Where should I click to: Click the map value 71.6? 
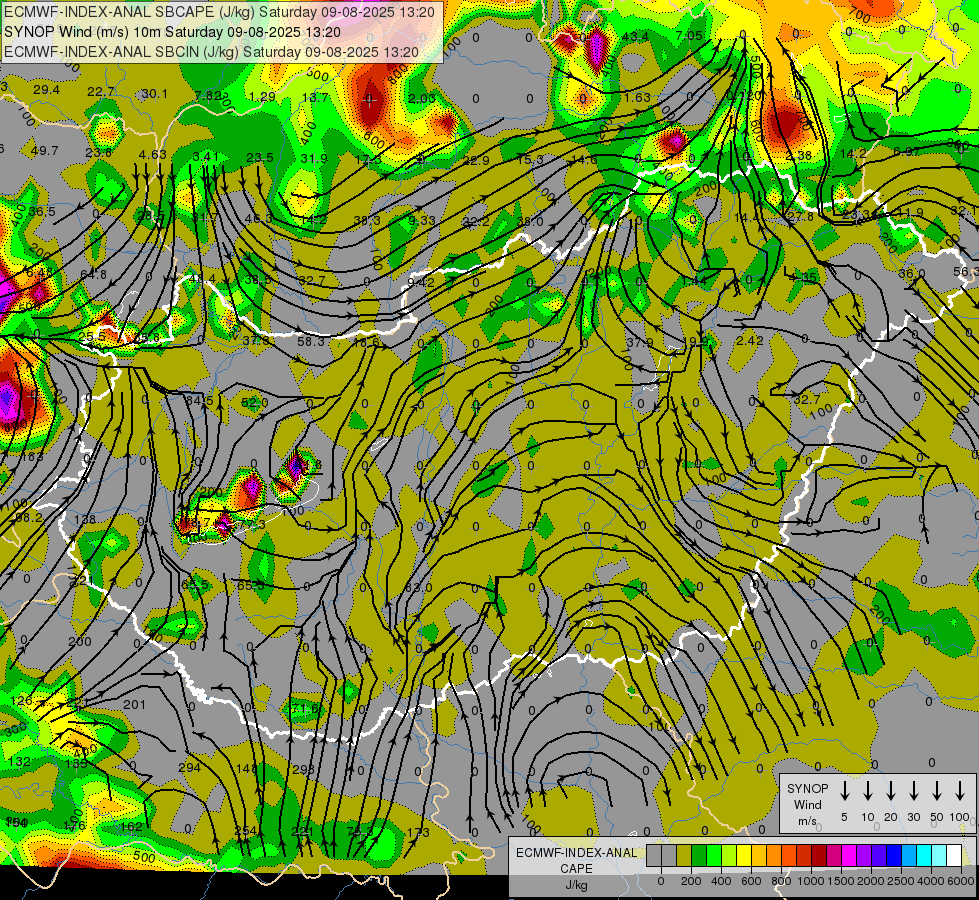tap(306, 709)
